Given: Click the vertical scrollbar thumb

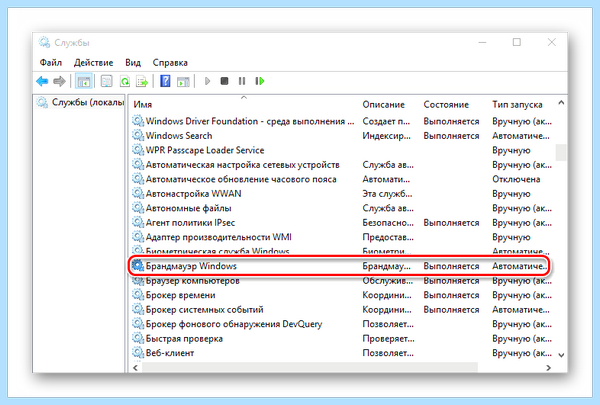Looking at the screenshot, I should pos(561,152).
